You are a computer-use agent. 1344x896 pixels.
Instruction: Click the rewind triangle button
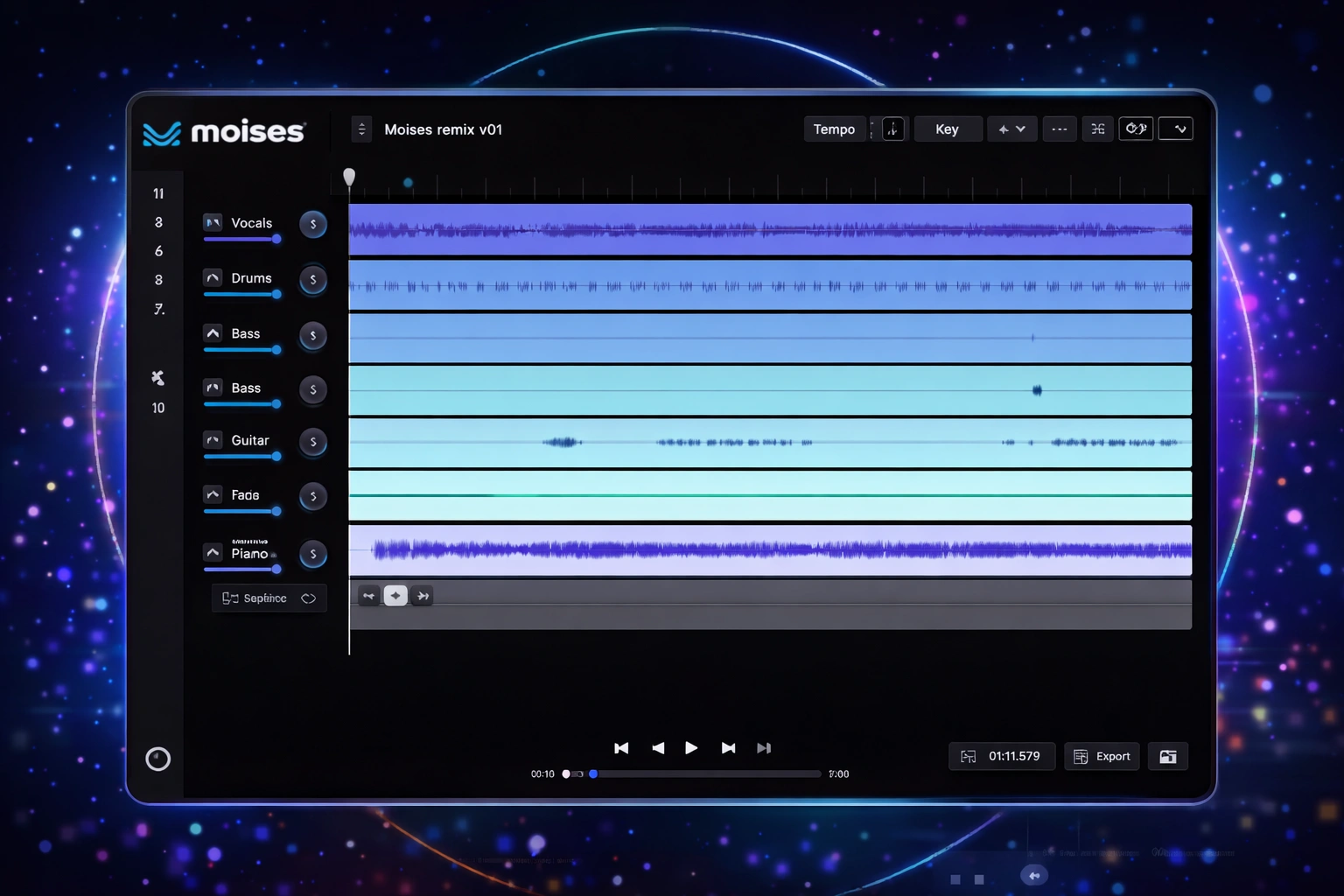coord(658,748)
